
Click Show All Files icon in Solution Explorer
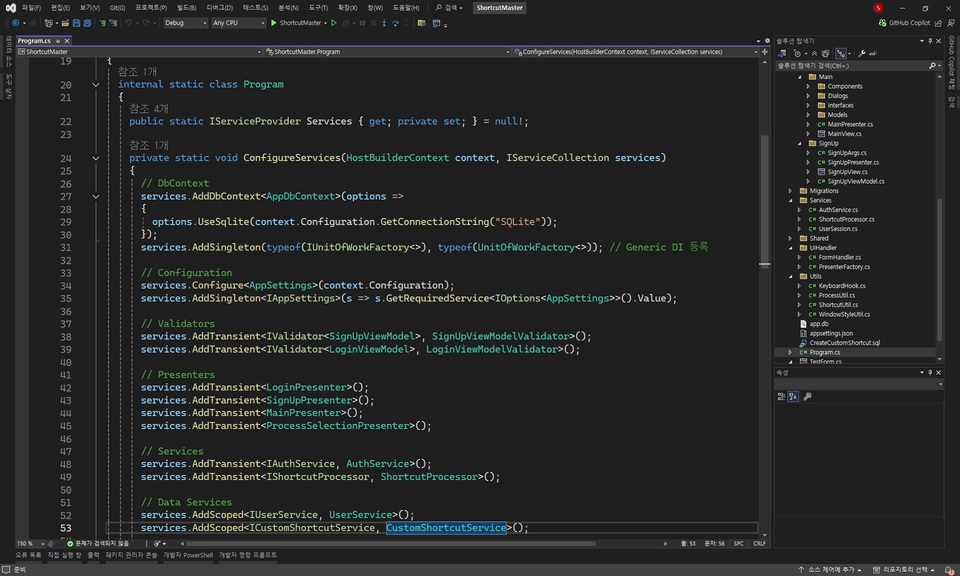coord(825,53)
